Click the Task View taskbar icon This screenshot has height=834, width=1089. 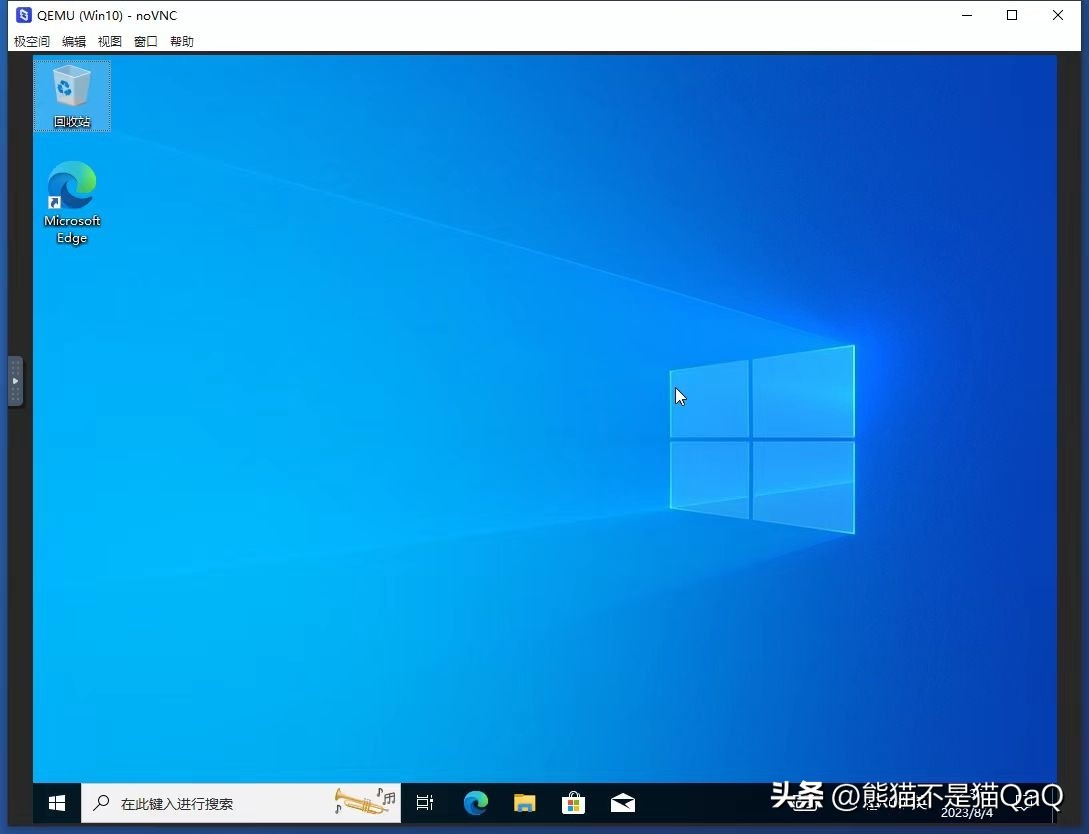coord(425,803)
